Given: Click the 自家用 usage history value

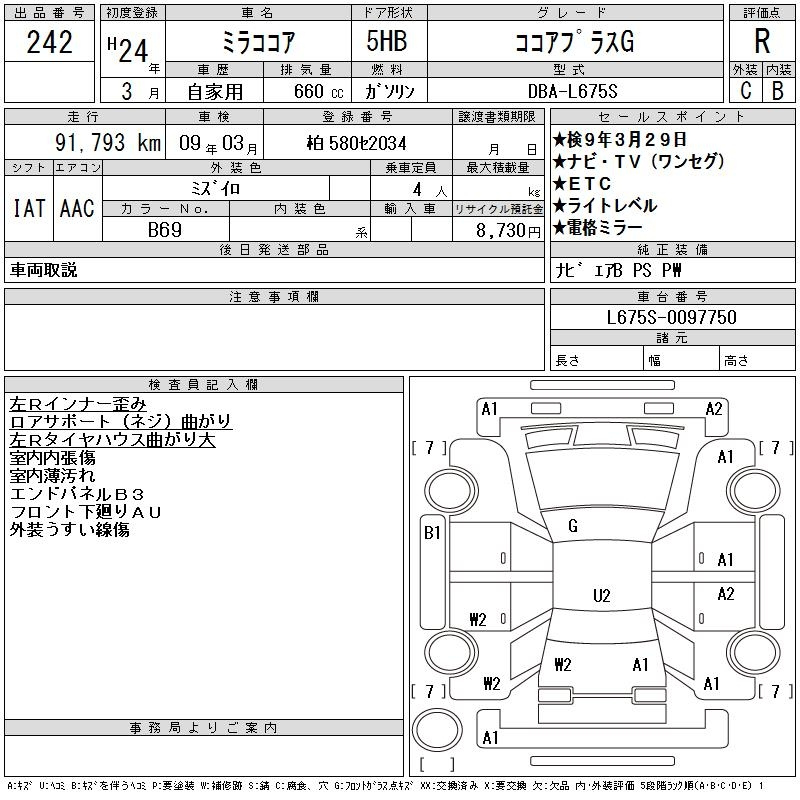Looking at the screenshot, I should [215, 92].
